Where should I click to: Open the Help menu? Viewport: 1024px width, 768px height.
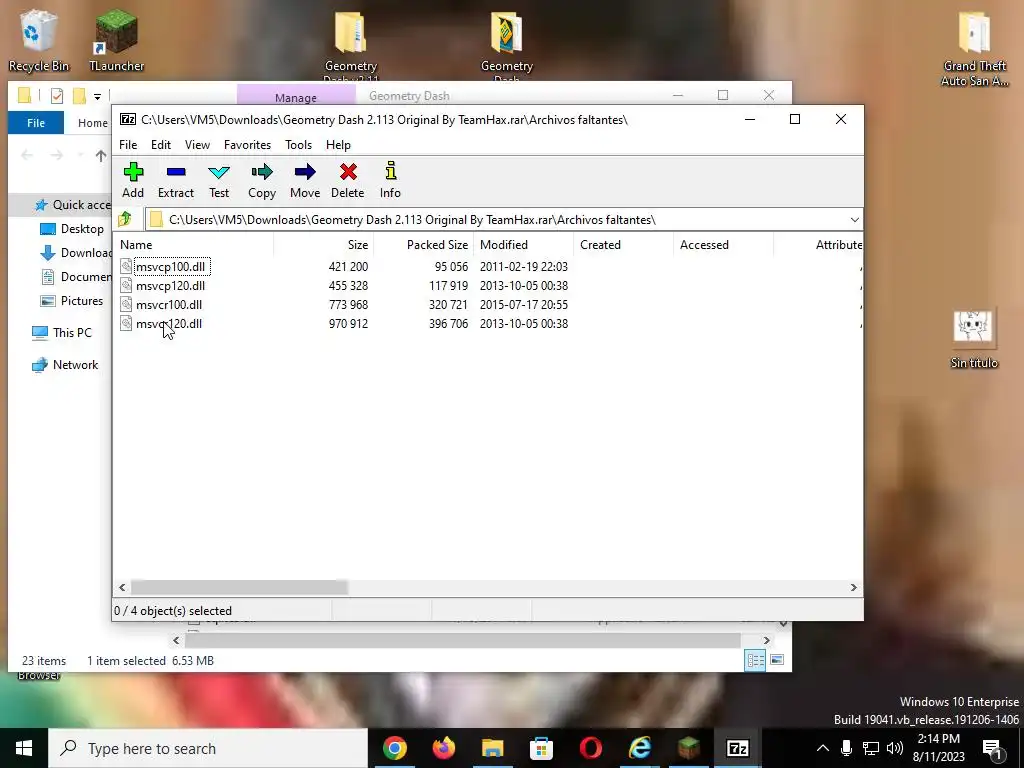tap(338, 145)
